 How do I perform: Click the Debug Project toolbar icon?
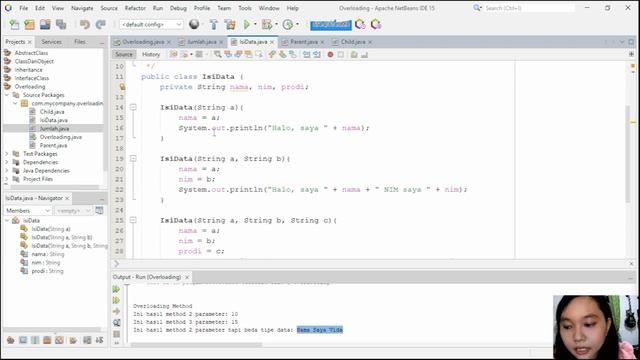pos(267,24)
